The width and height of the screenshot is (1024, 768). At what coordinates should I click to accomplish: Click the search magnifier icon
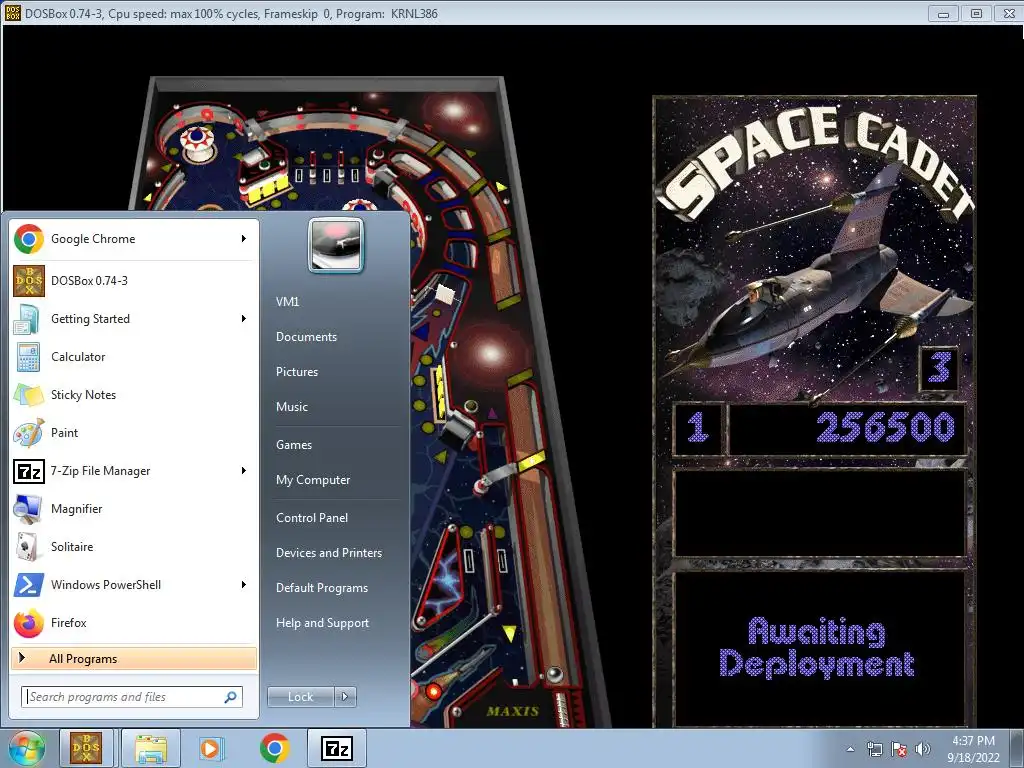[x=231, y=697]
